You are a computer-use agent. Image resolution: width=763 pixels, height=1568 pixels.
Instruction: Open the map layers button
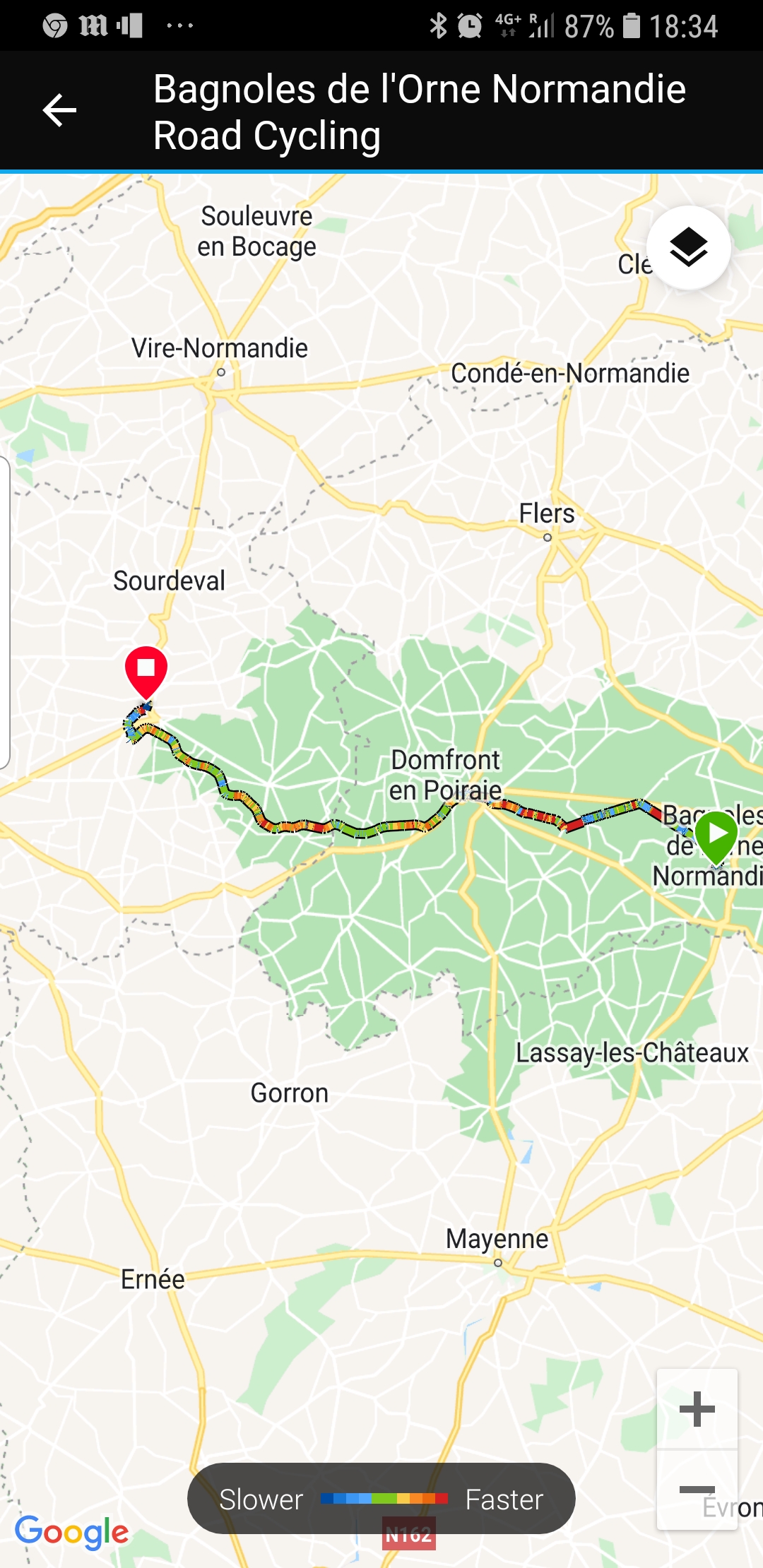coord(689,247)
